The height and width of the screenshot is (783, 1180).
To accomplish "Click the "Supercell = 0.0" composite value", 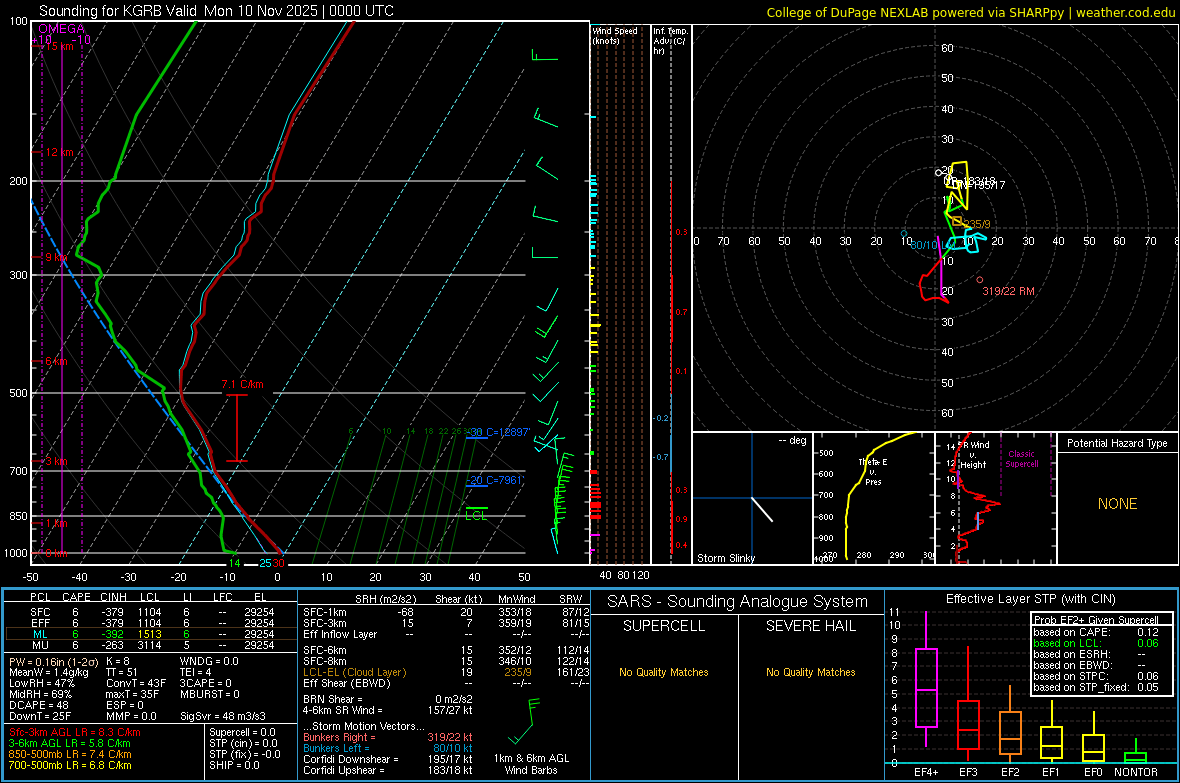I will [x=242, y=732].
